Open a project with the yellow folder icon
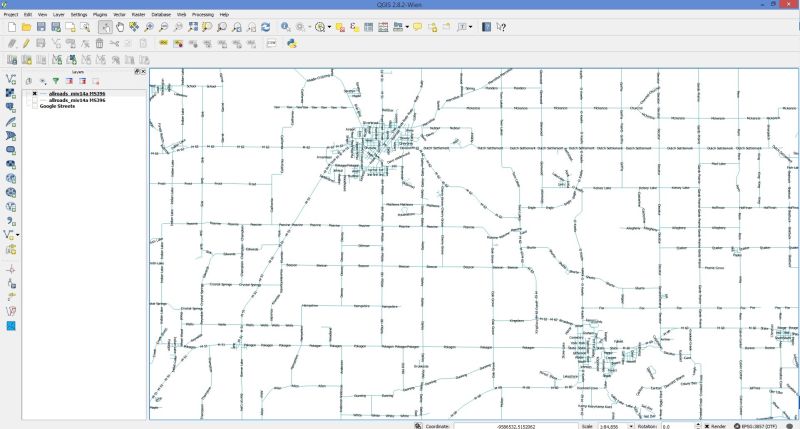 pyautogui.click(x=27, y=27)
